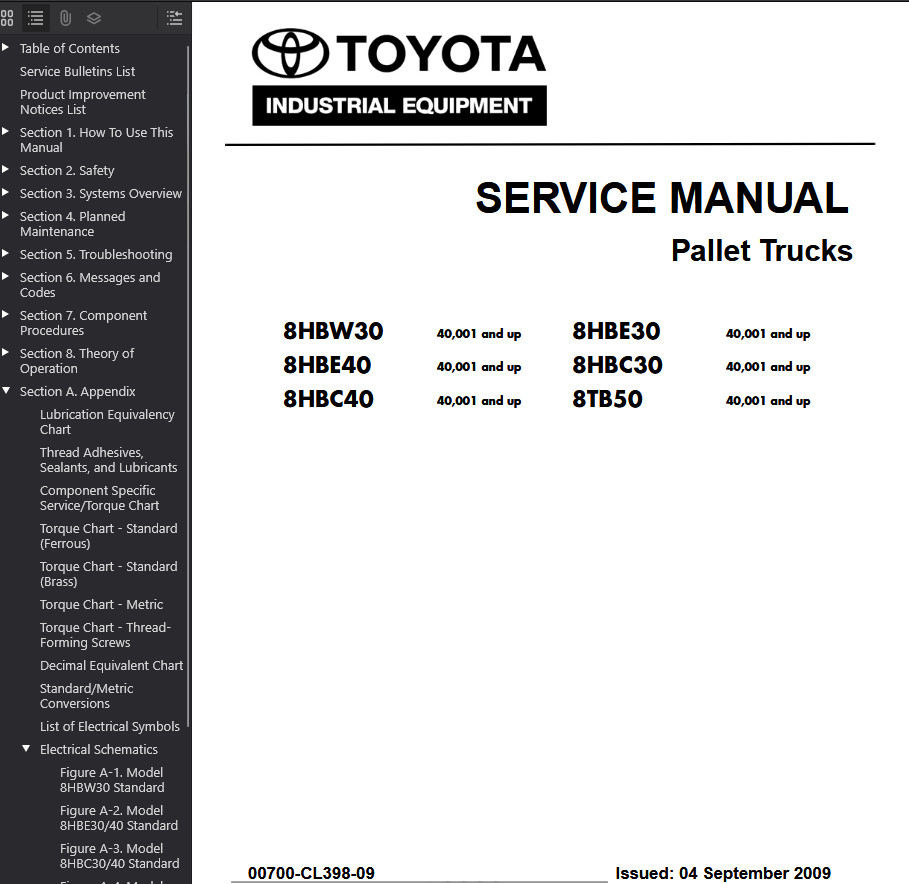Click model number 8TB50
Image resolution: width=909 pixels, height=884 pixels.
pyautogui.click(x=608, y=399)
